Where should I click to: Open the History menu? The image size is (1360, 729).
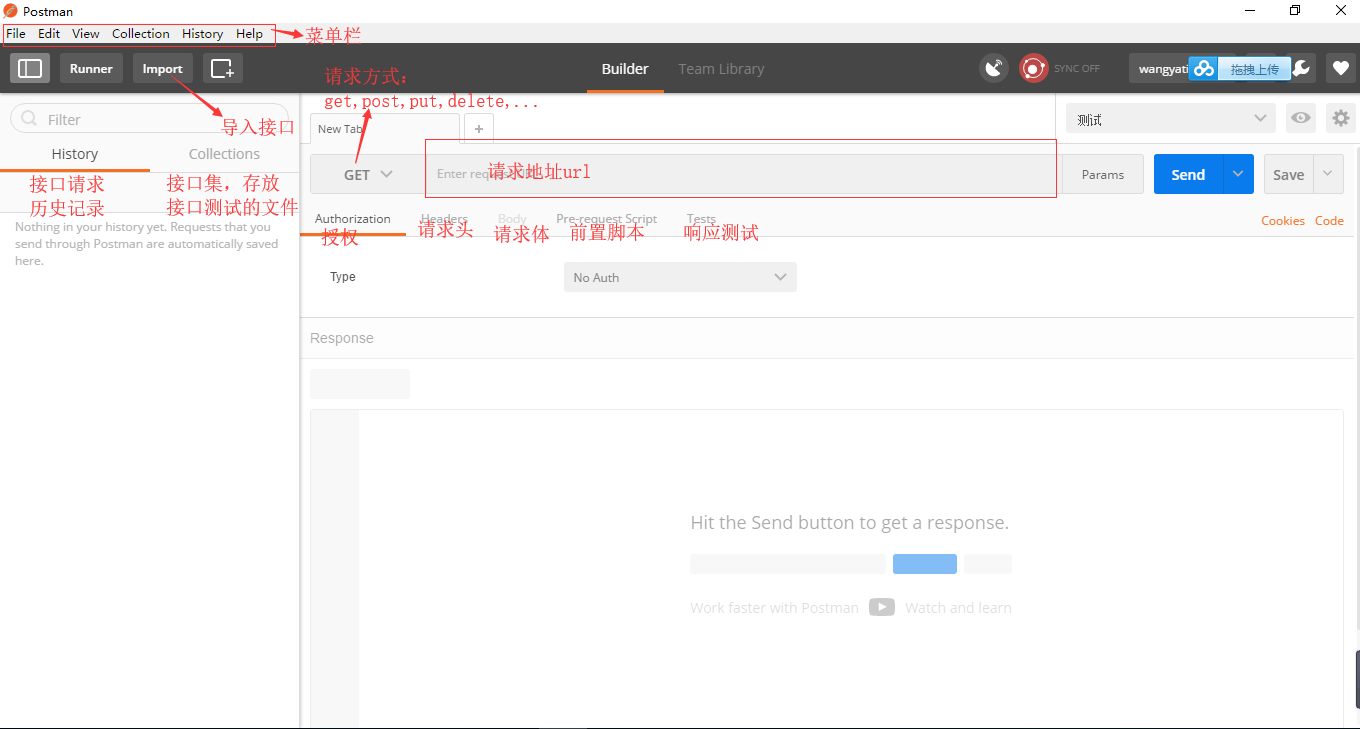point(202,33)
